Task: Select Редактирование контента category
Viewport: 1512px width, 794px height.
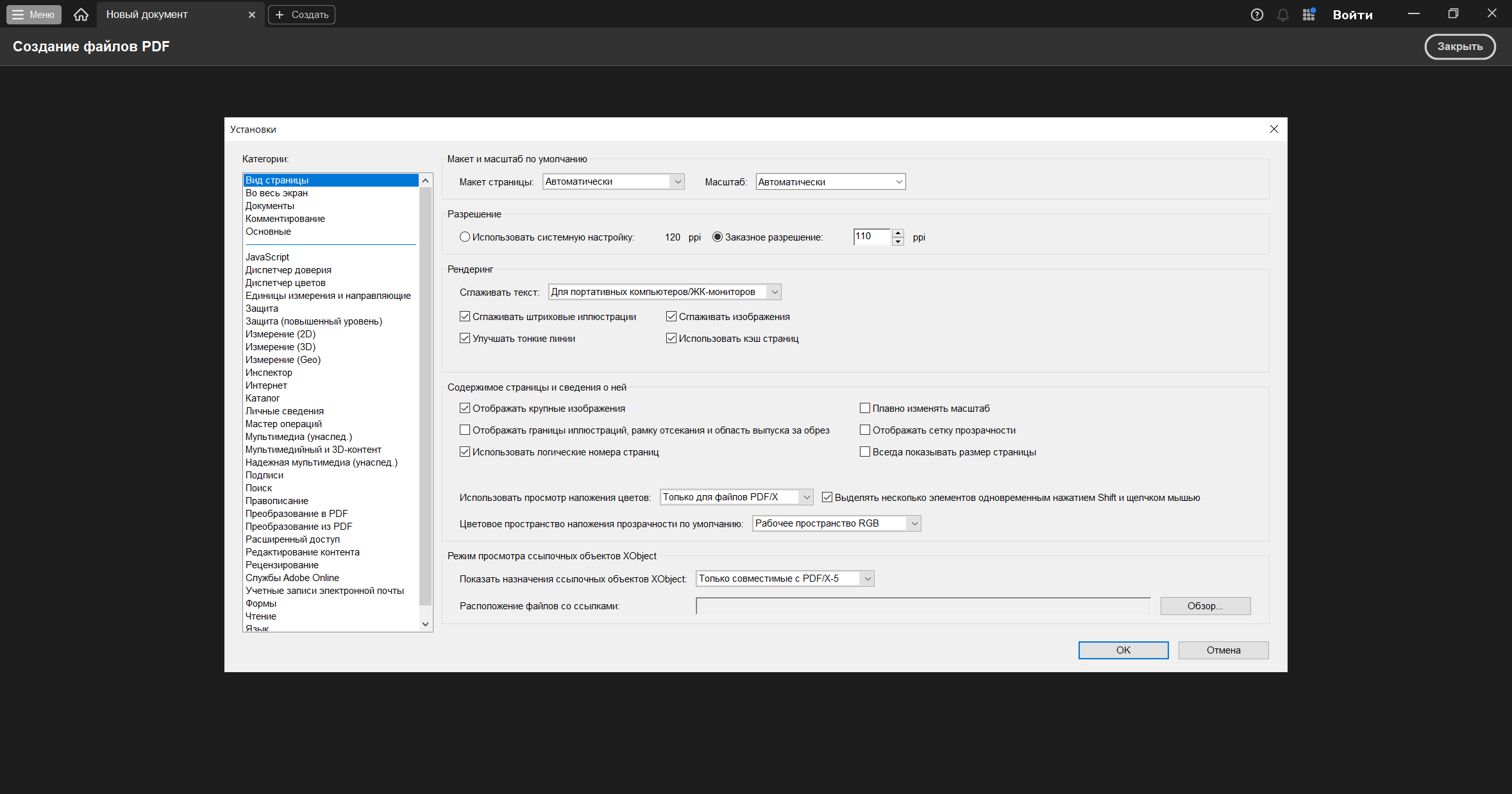Action: pyautogui.click(x=331, y=552)
